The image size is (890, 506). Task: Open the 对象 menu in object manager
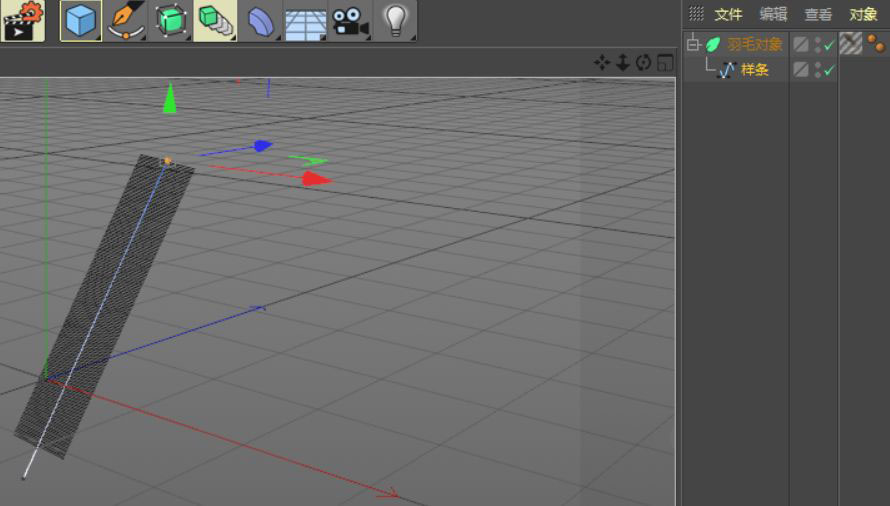pyautogui.click(x=863, y=14)
